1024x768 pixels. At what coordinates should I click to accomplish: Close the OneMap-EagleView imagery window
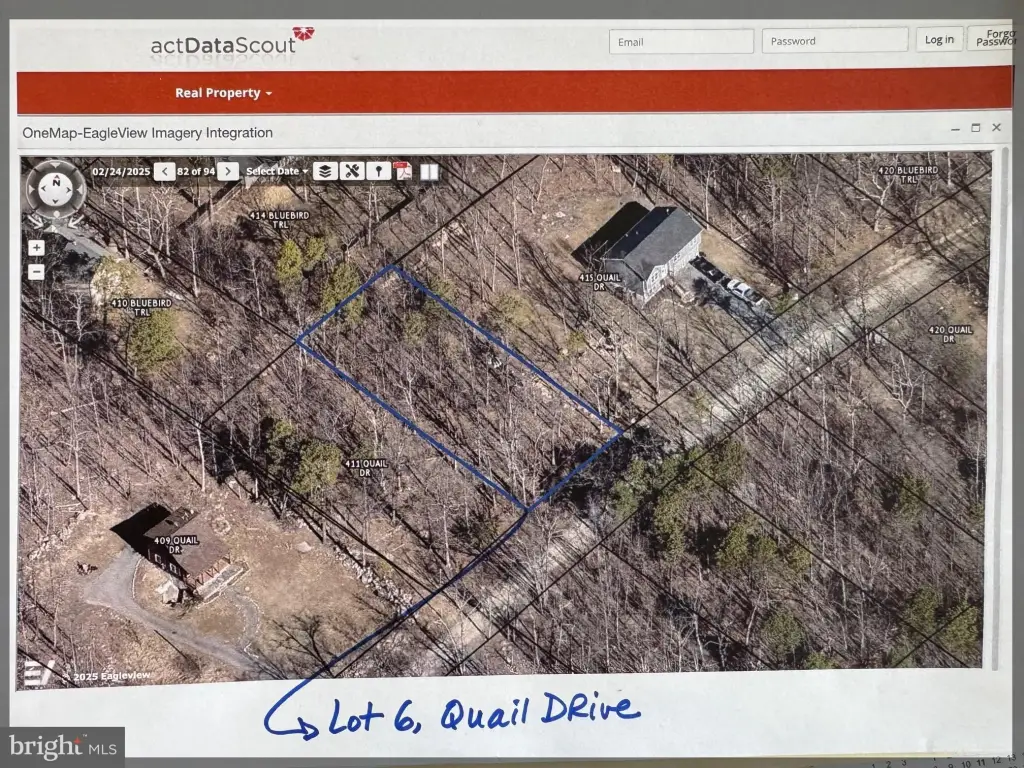pyautogui.click(x=996, y=128)
